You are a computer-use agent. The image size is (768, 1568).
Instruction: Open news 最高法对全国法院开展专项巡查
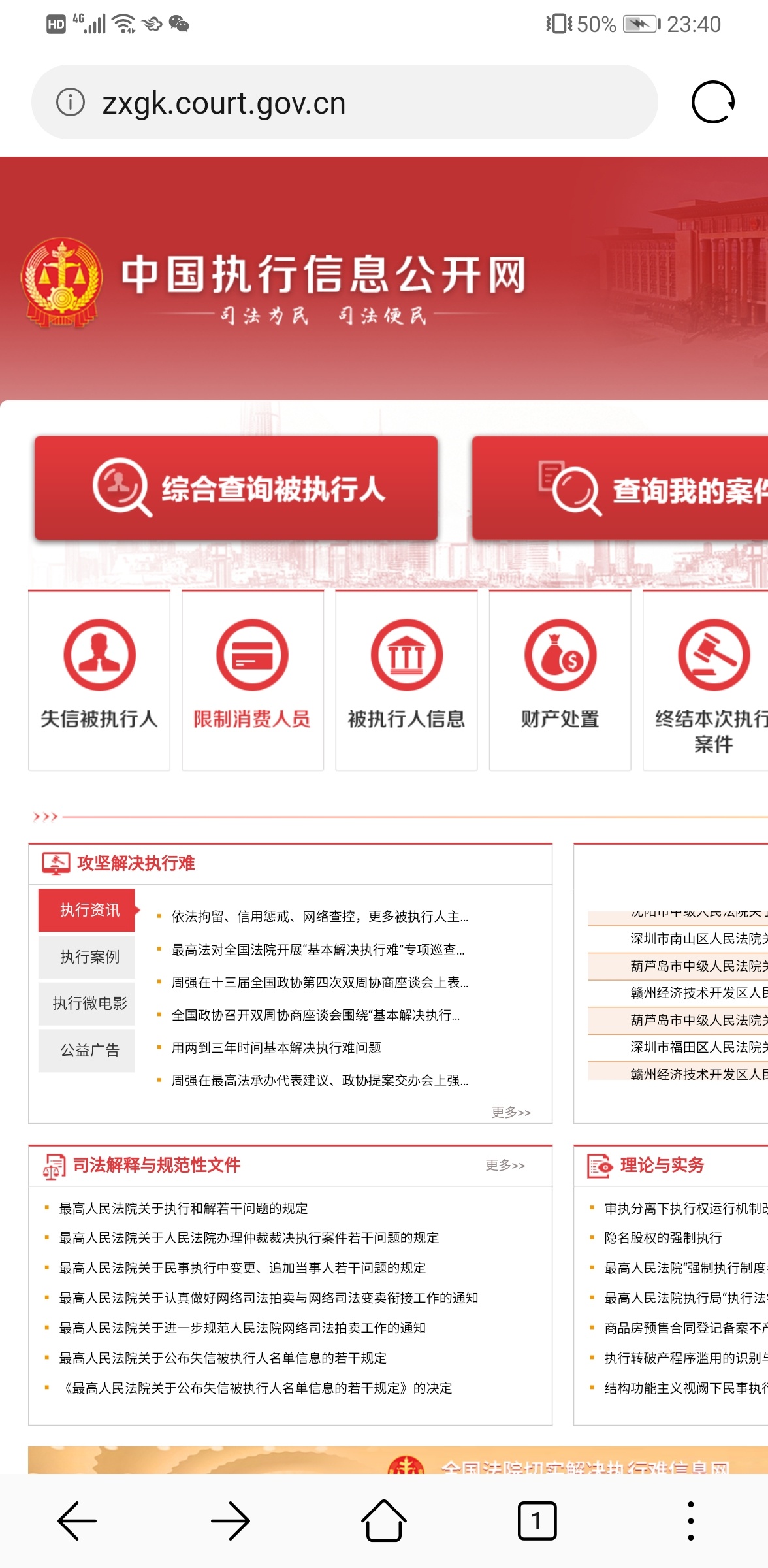pyautogui.click(x=318, y=949)
